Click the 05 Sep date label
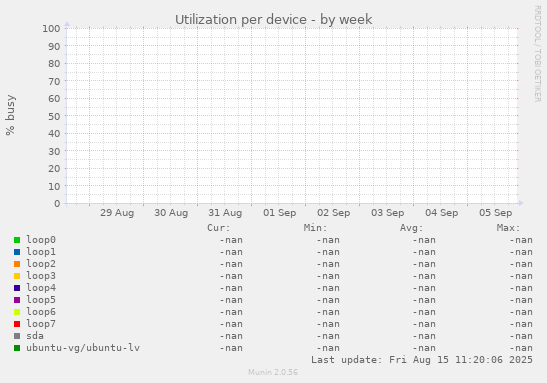The height and width of the screenshot is (383, 547). [x=496, y=213]
